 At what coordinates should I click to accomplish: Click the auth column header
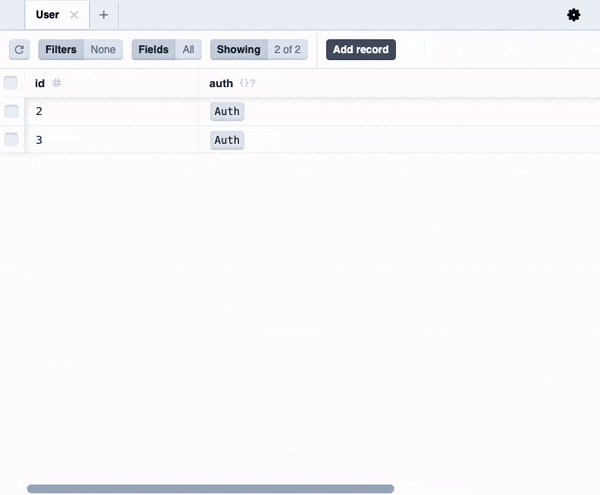point(221,83)
